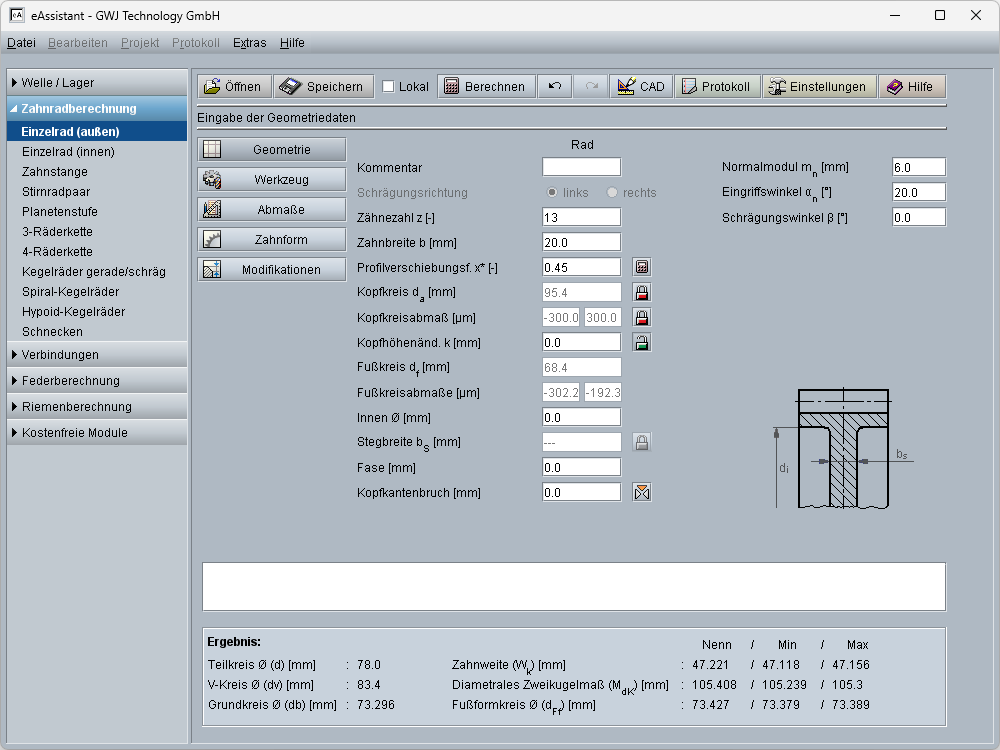The image size is (1000, 750).
Task: Open the Extras menu
Action: (x=249, y=43)
